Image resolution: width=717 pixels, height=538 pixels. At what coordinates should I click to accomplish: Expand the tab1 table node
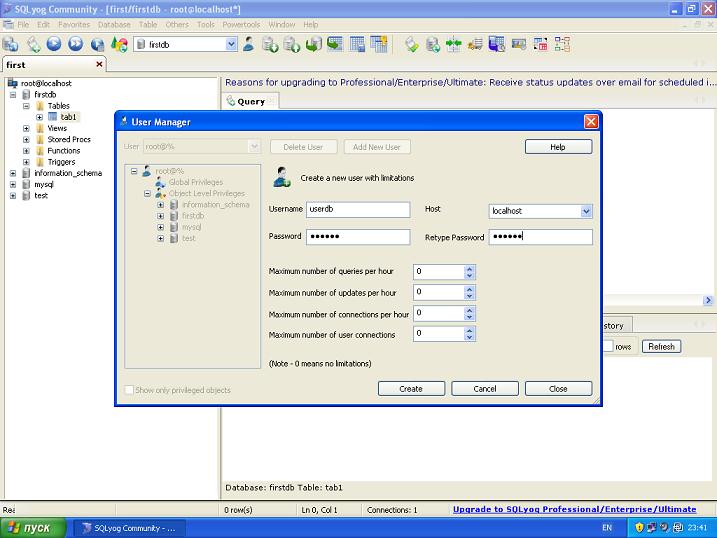[x=40, y=117]
